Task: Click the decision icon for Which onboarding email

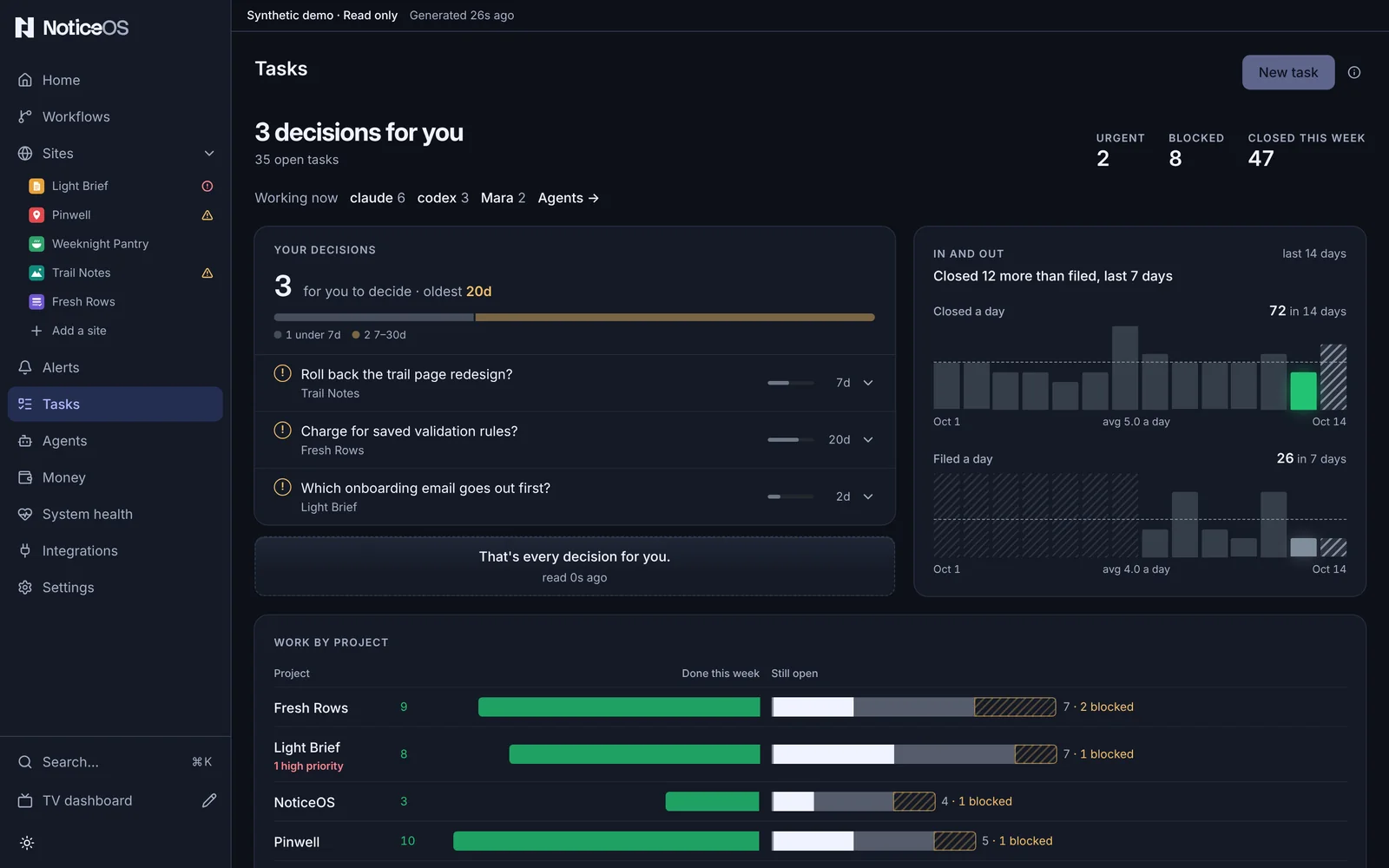Action: tap(282, 487)
